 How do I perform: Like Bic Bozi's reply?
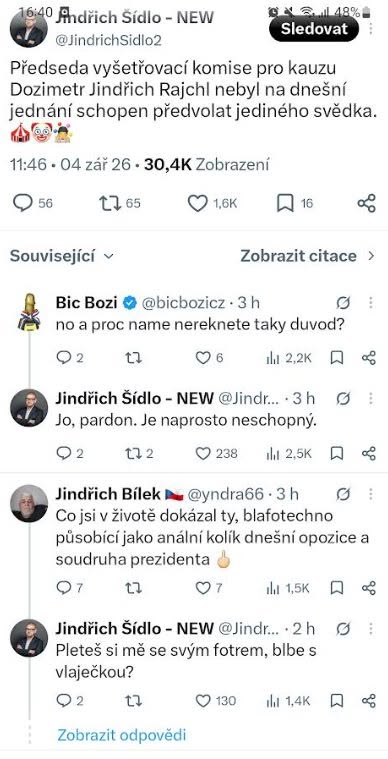(203, 358)
